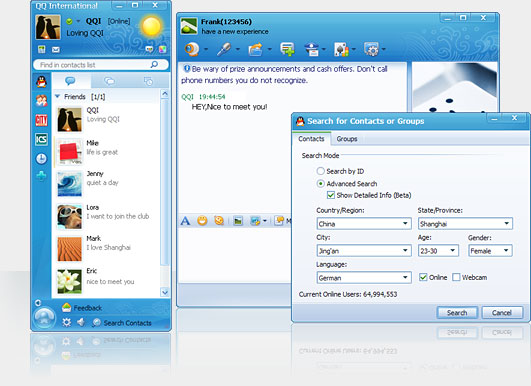Start a video call via webcam icon

pyautogui.click(x=192, y=49)
